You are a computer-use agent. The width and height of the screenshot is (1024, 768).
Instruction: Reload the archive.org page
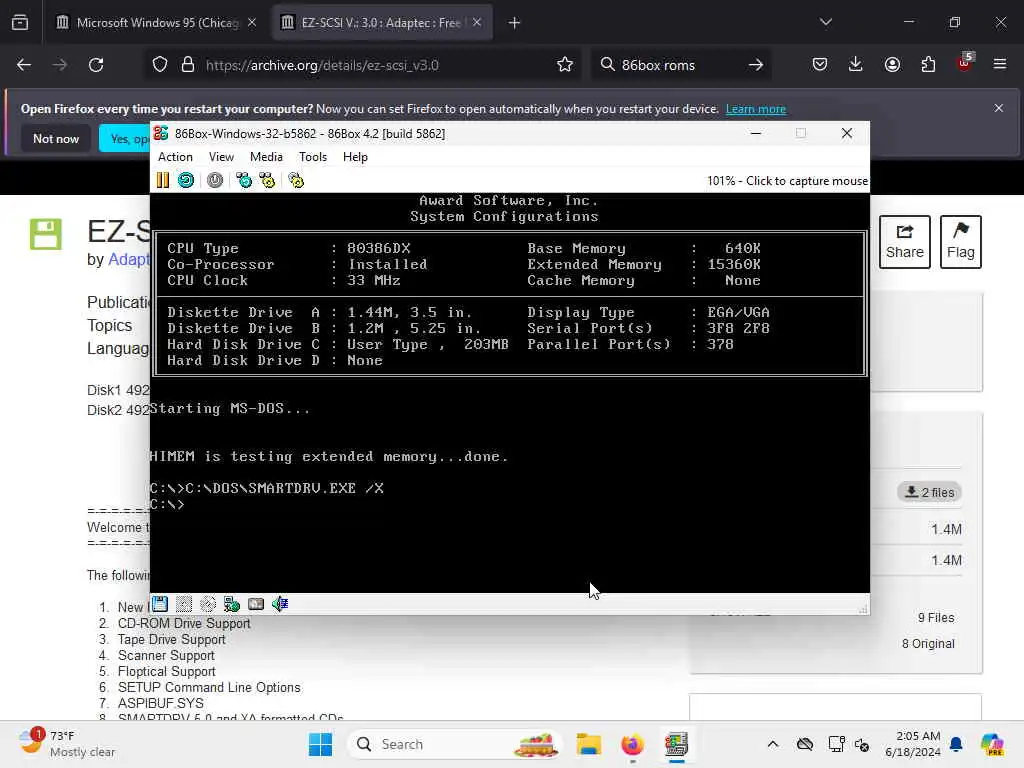(x=96, y=65)
